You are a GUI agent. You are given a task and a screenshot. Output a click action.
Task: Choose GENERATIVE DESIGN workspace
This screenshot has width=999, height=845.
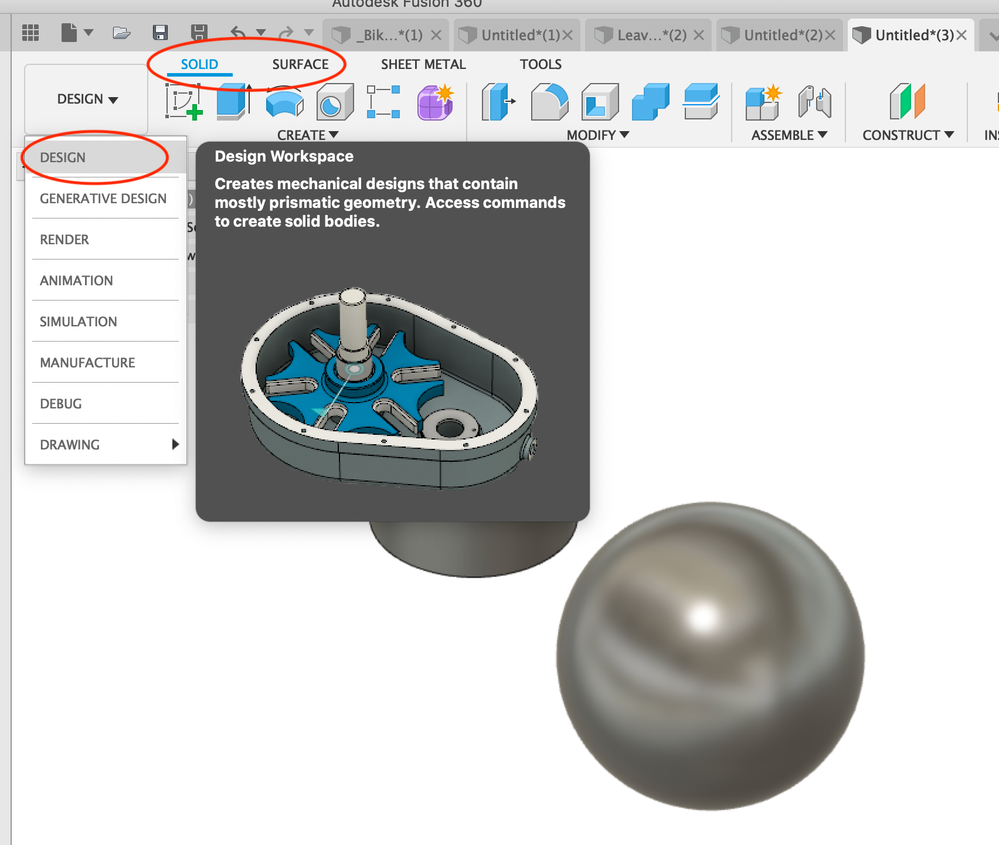(x=105, y=198)
